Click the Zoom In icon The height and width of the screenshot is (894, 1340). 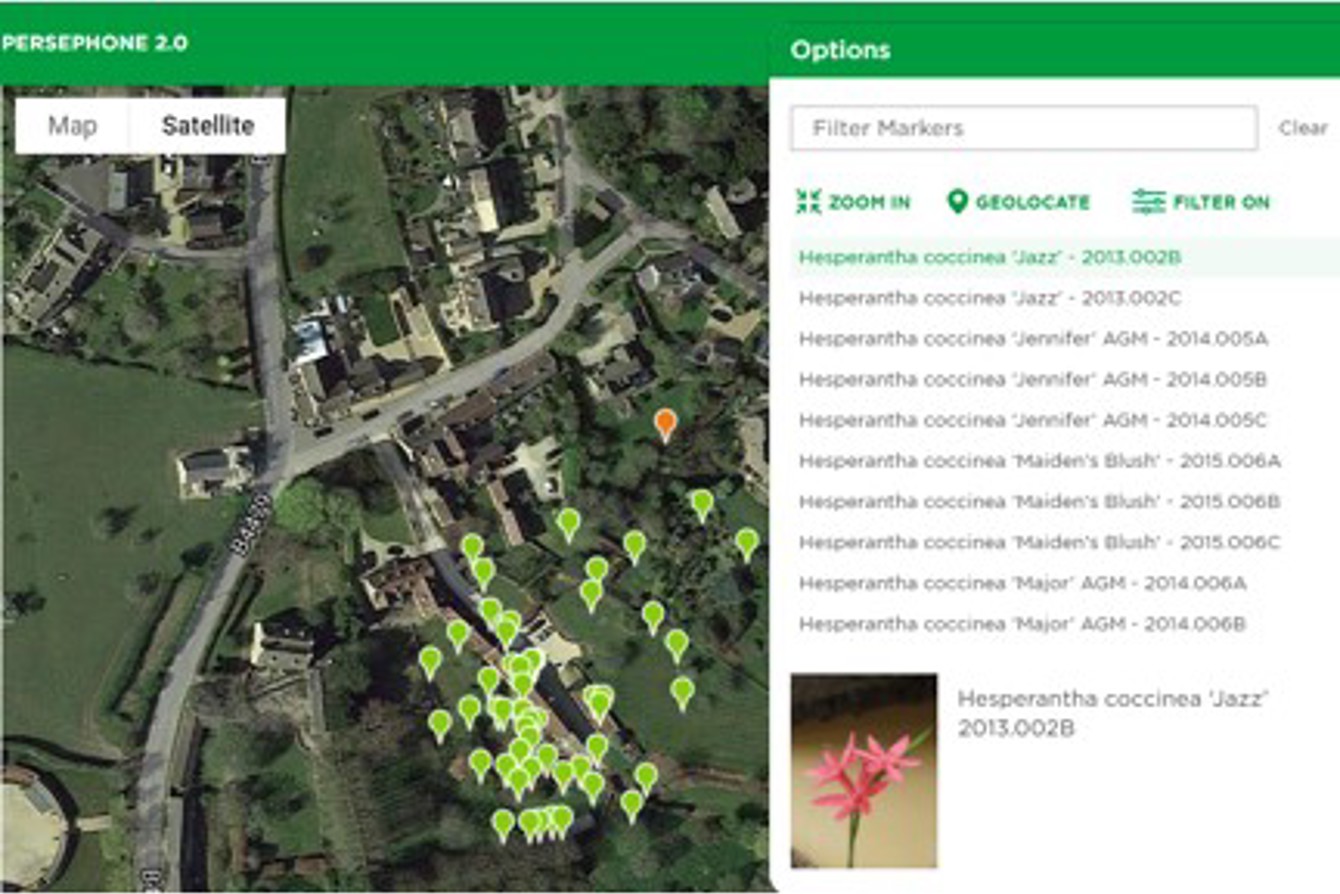[808, 202]
